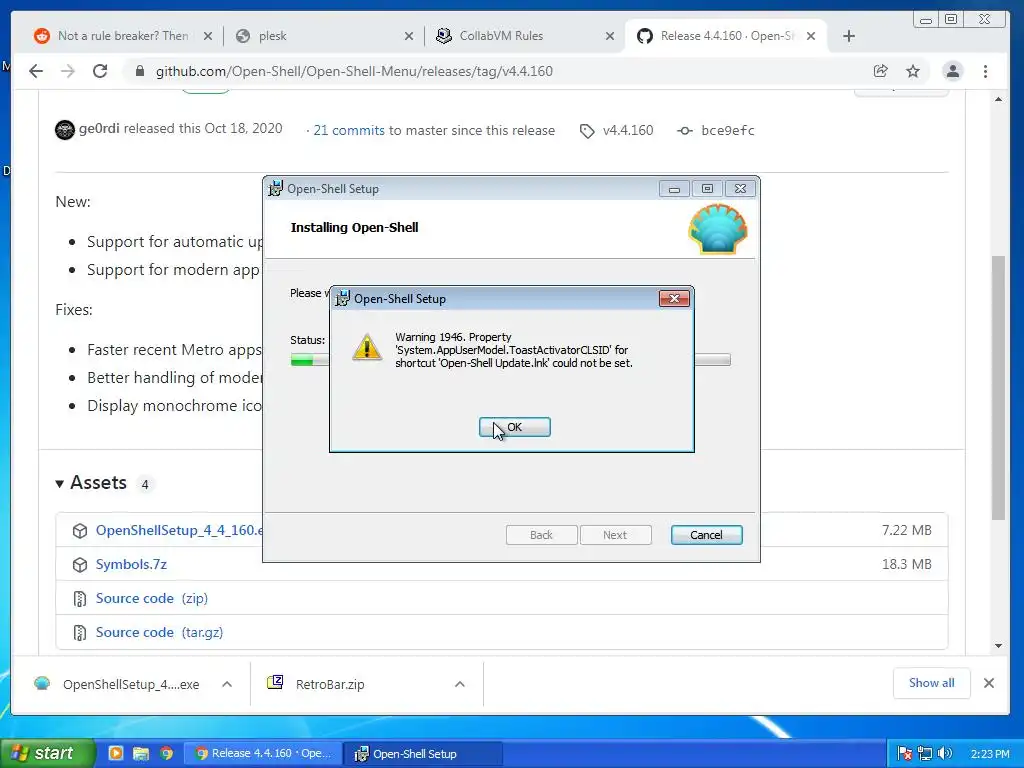The image size is (1024, 768).
Task: Cancel the Open-Shell installation
Action: 706,535
